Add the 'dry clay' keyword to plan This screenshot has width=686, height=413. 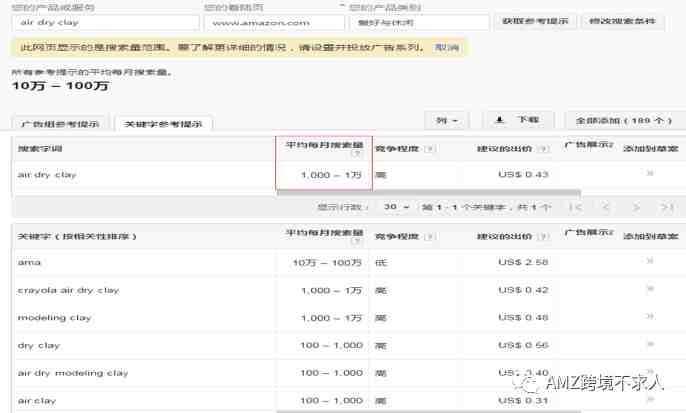(x=650, y=344)
